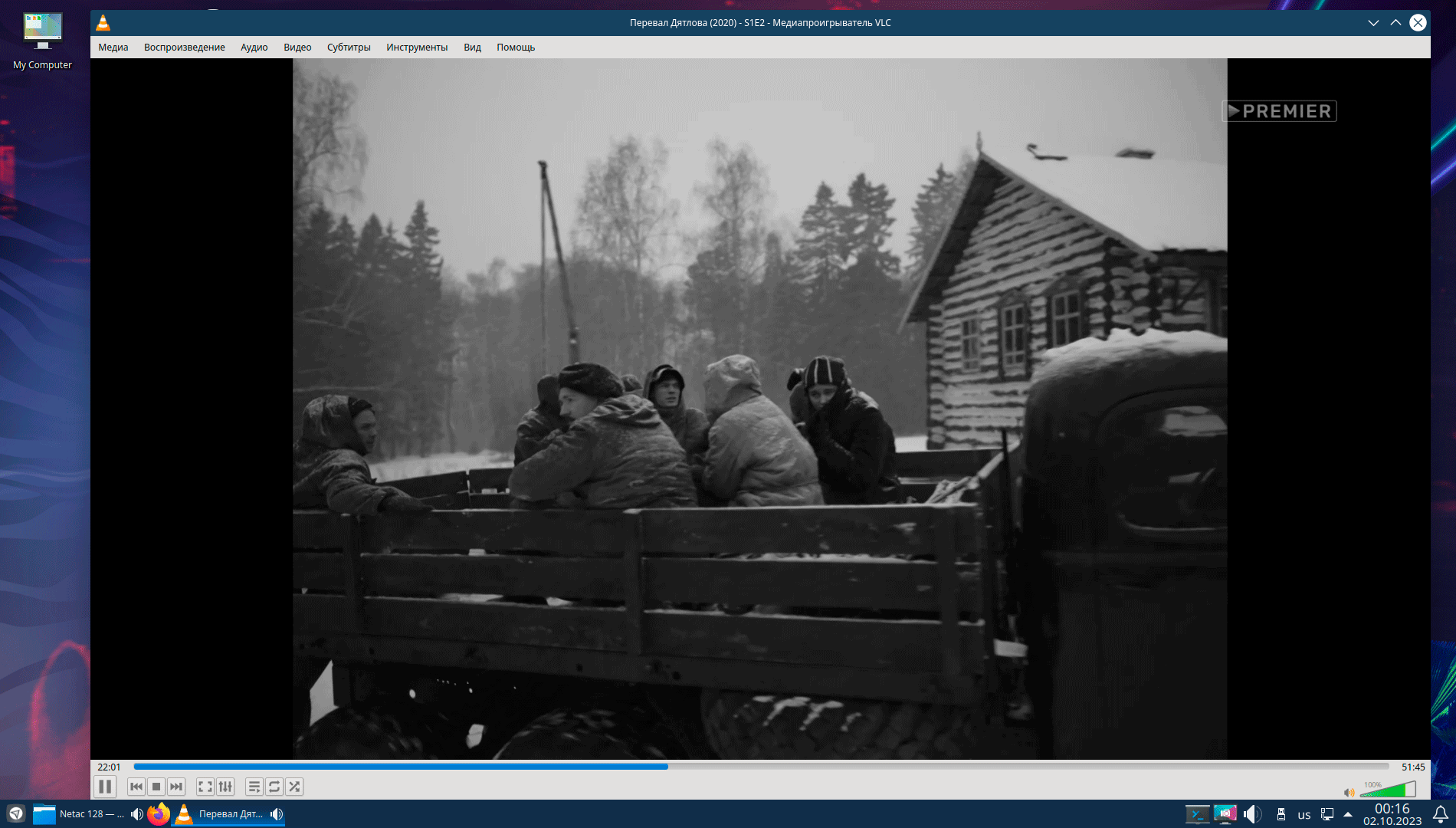Image resolution: width=1456 pixels, height=828 pixels.
Task: Click the total duration 51:45 label
Action: [1413, 767]
